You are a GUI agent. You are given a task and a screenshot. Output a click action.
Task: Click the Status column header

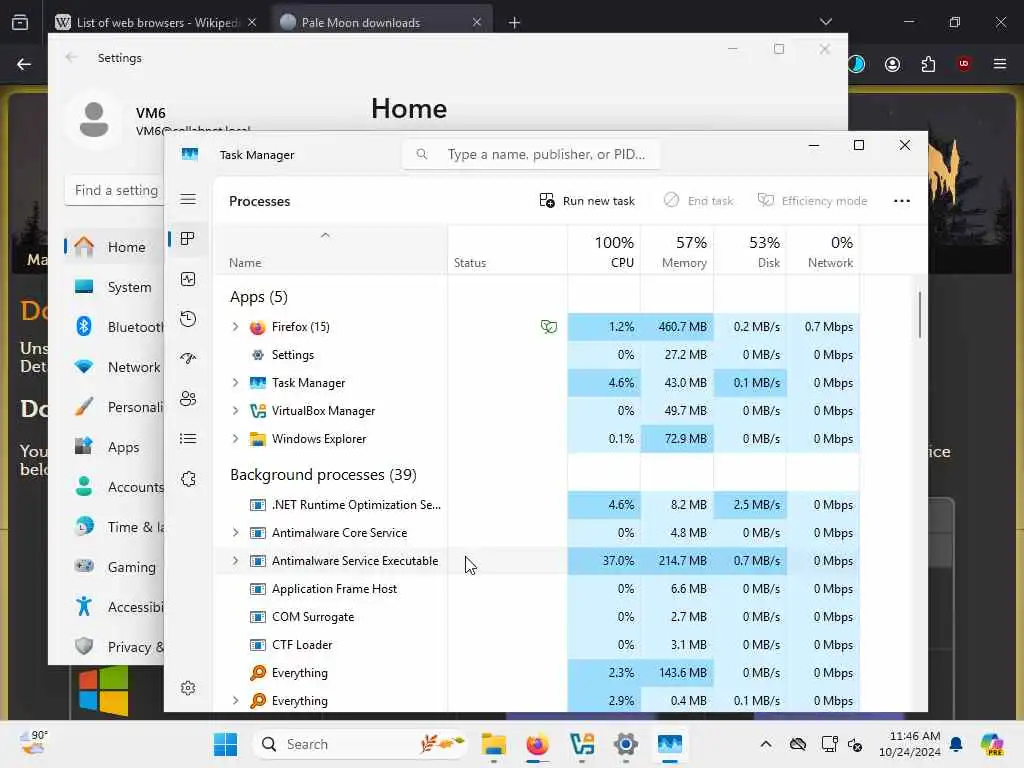[507, 250]
